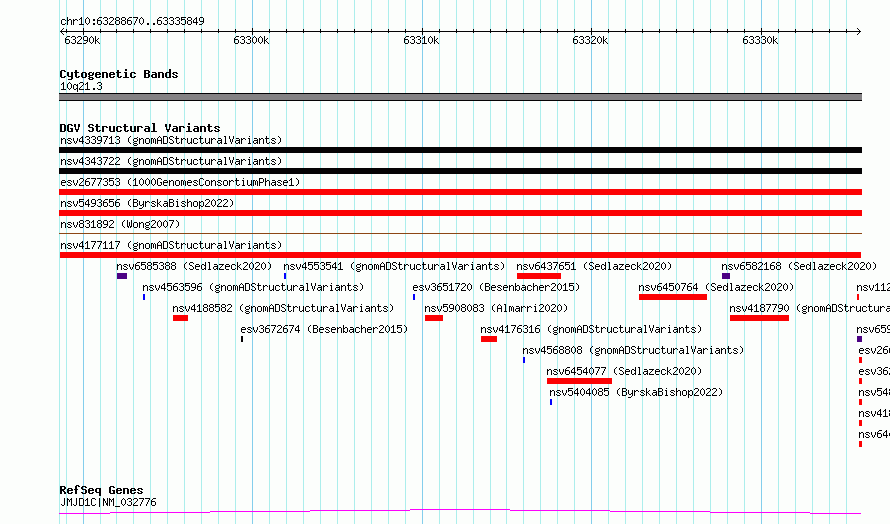Viewport: 890px width, 524px height.
Task: Select the red bar under nsv6437651
Action: pos(539,276)
